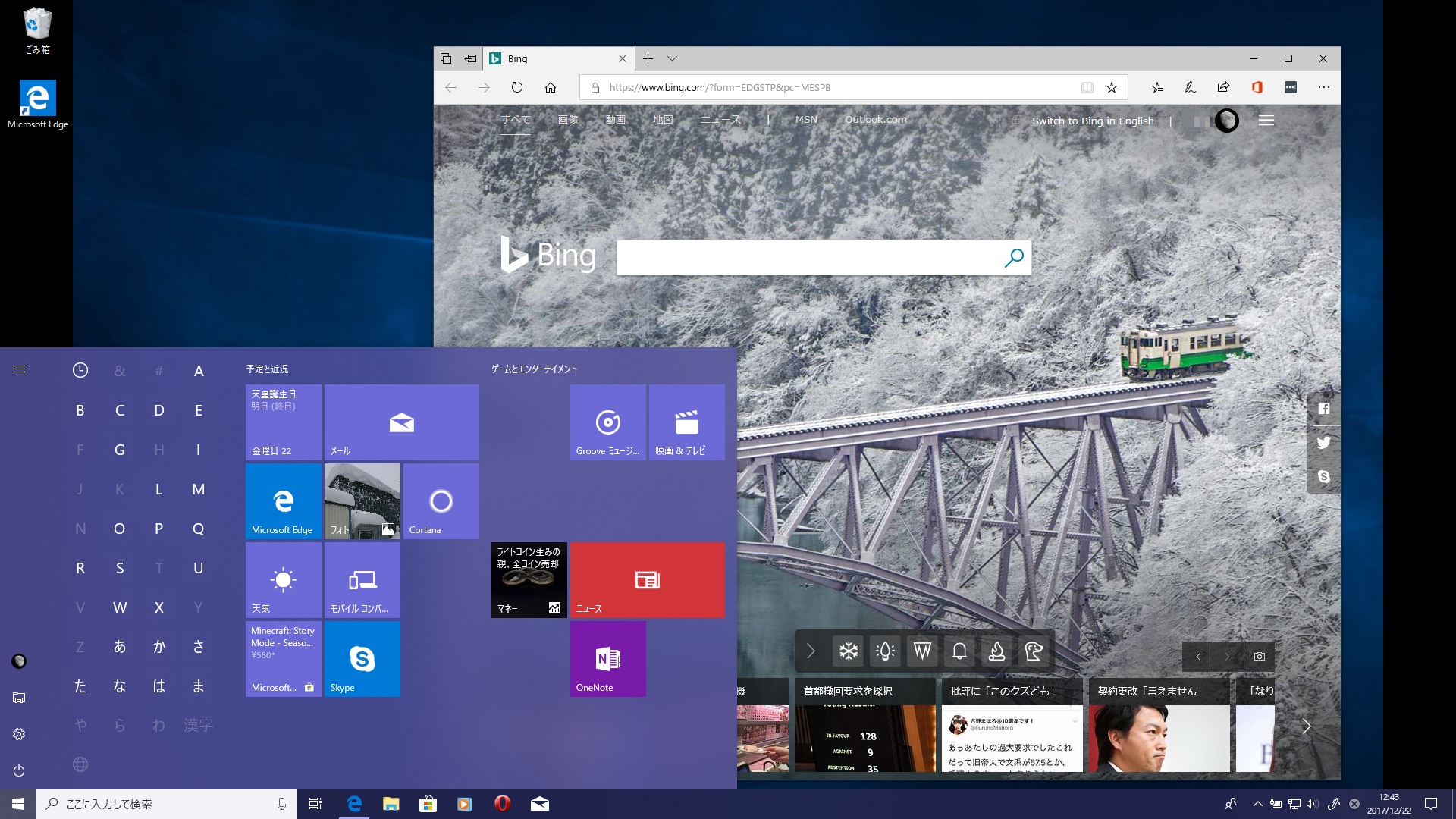Open Task View on taskbar
This screenshot has width=1456, height=819.
[315, 804]
